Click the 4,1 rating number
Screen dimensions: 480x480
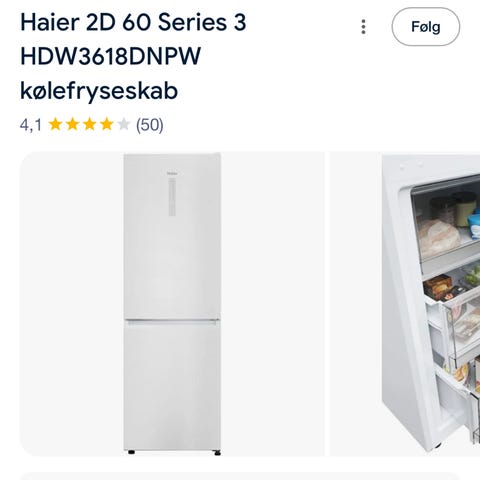[31, 125]
